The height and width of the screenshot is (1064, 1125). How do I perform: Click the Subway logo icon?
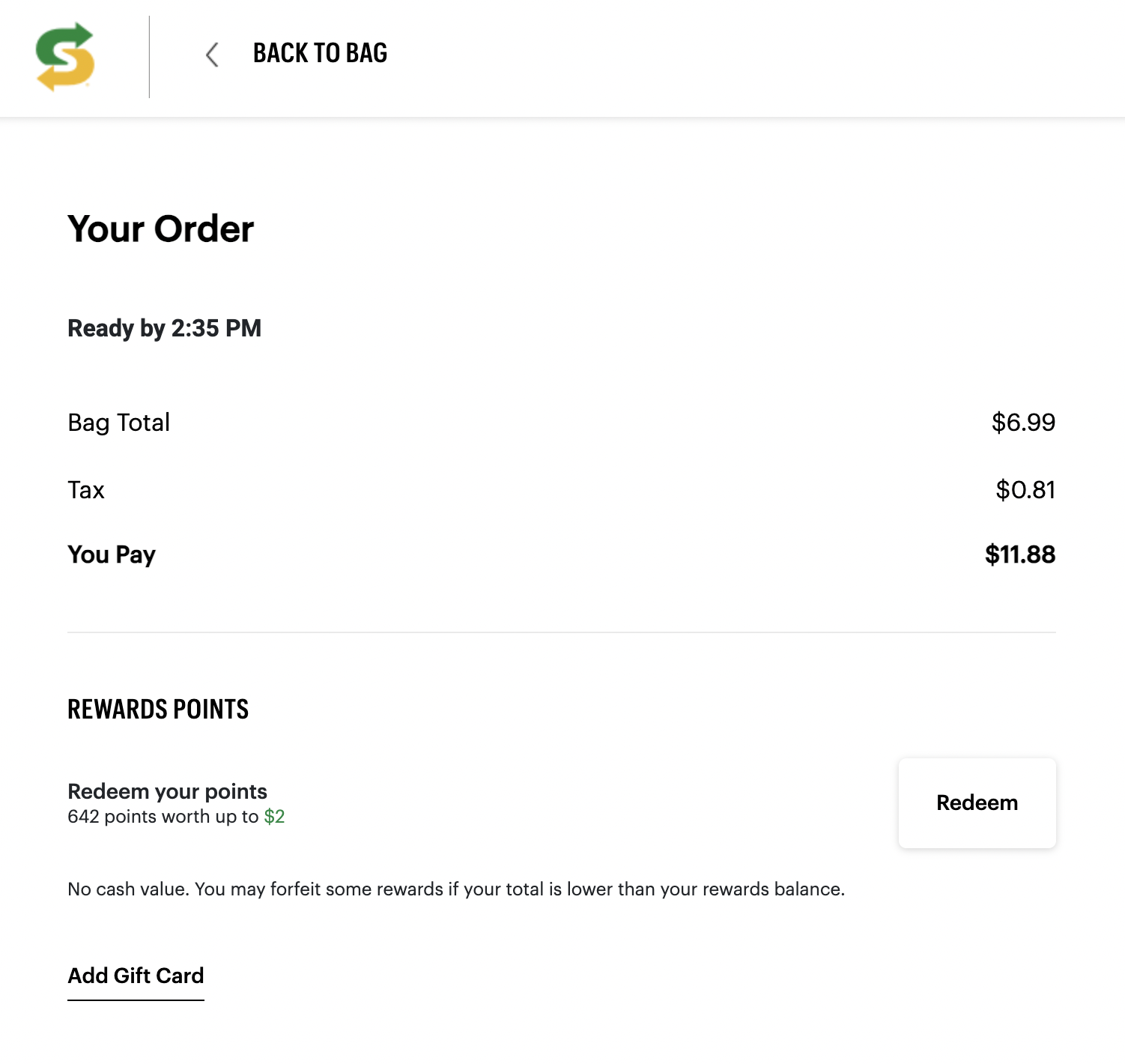pos(65,57)
